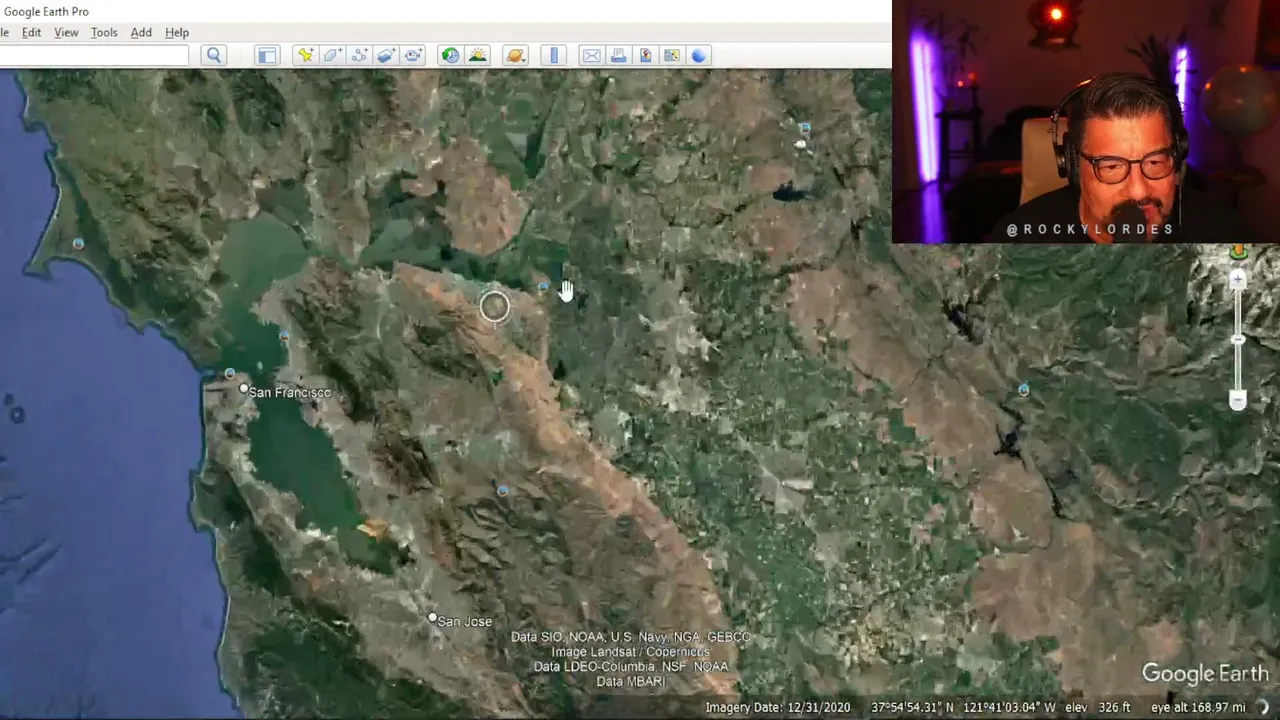Click the San Francisco city label
This screenshot has width=1280, height=720.
click(x=289, y=392)
